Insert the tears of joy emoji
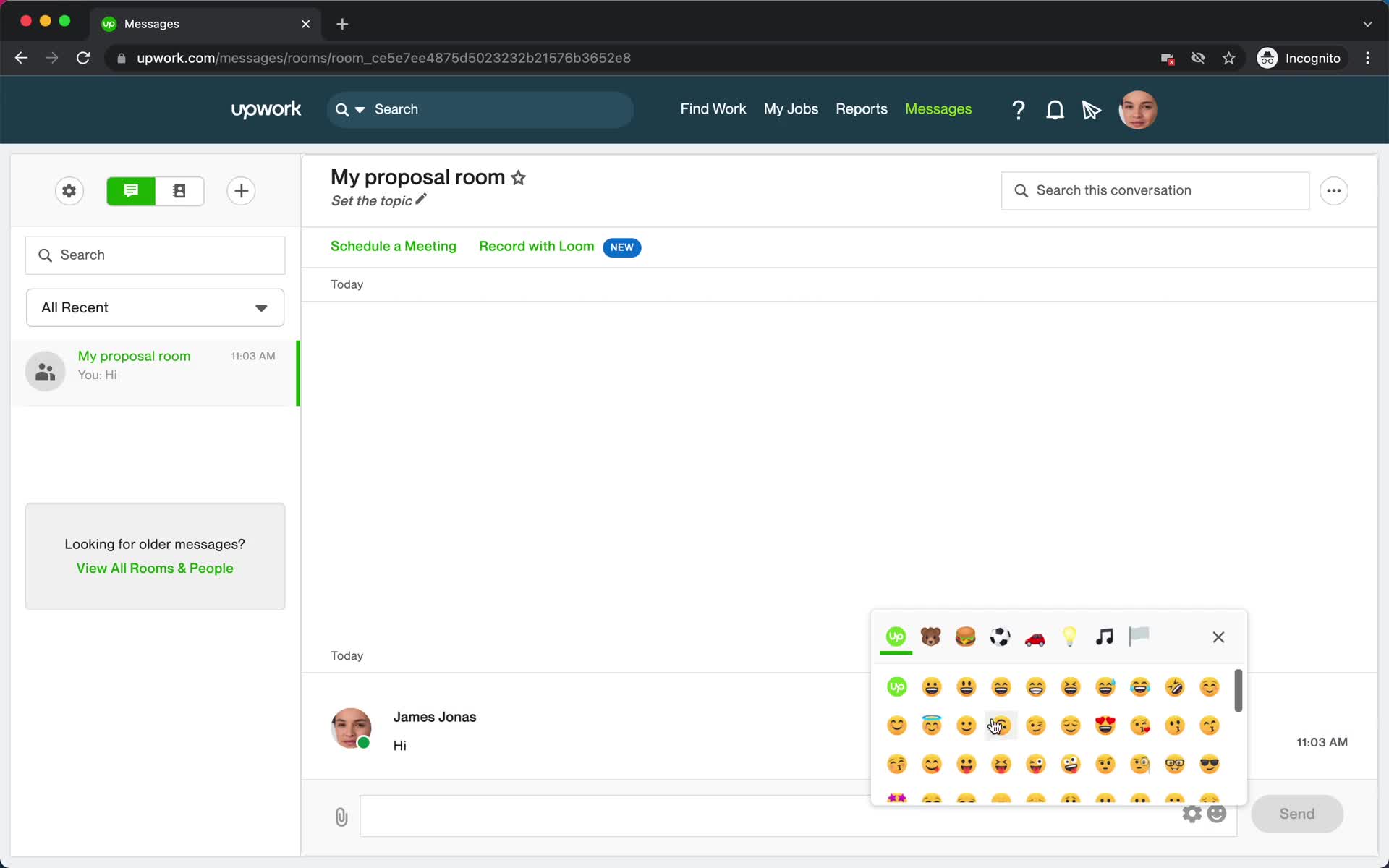The width and height of the screenshot is (1389, 868). click(x=1140, y=687)
